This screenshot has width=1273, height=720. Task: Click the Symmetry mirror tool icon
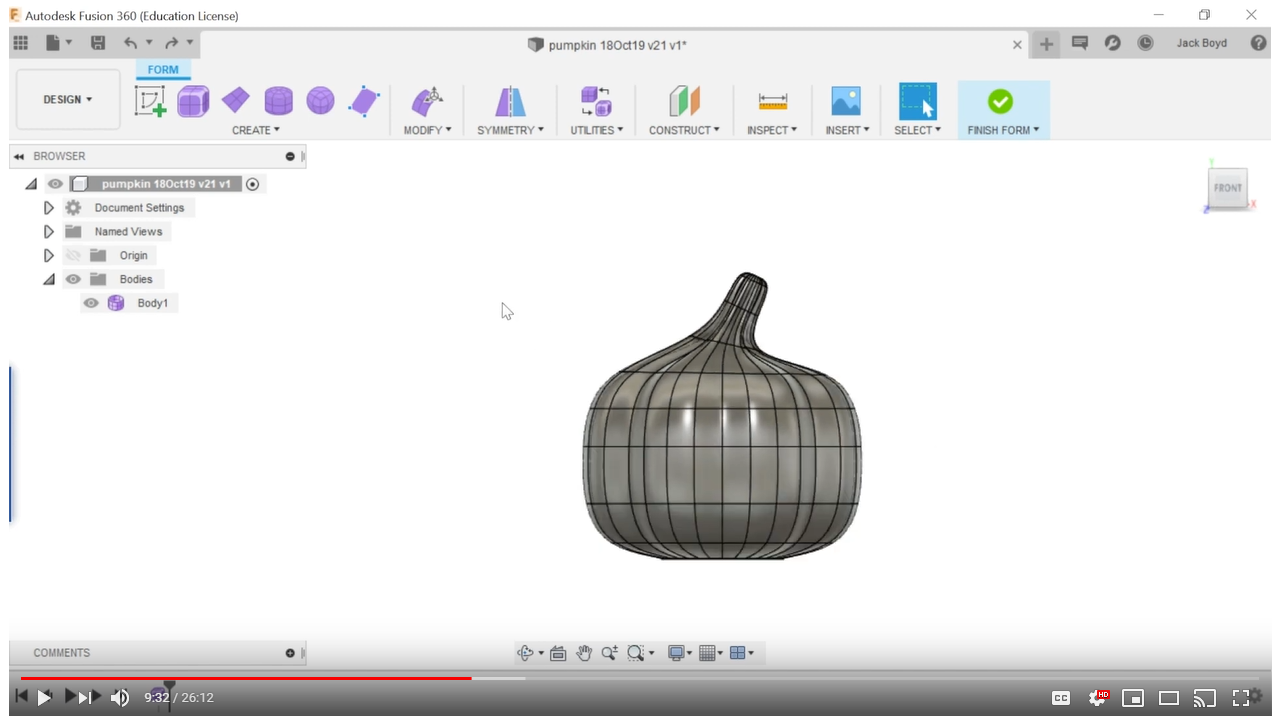coord(510,101)
